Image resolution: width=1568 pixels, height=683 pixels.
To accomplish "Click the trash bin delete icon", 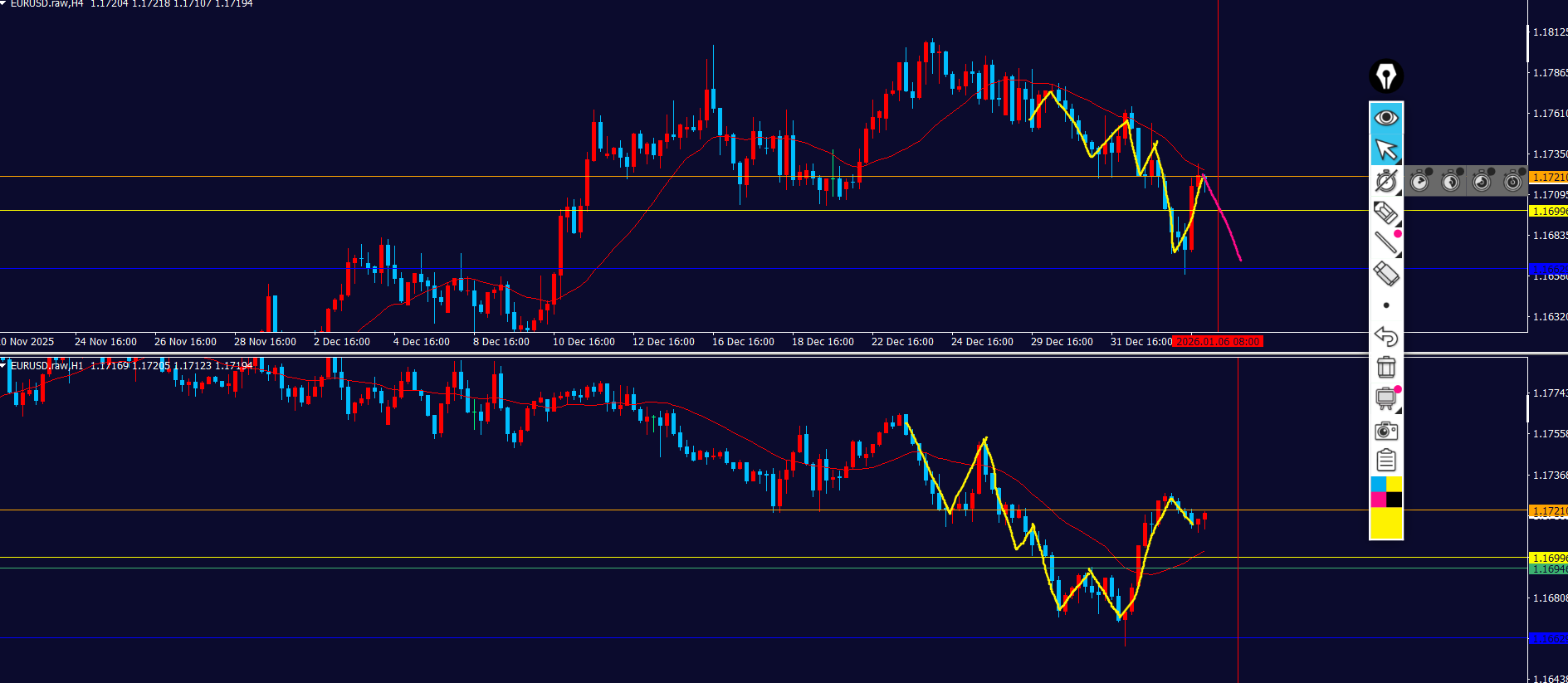I will click(x=1385, y=367).
